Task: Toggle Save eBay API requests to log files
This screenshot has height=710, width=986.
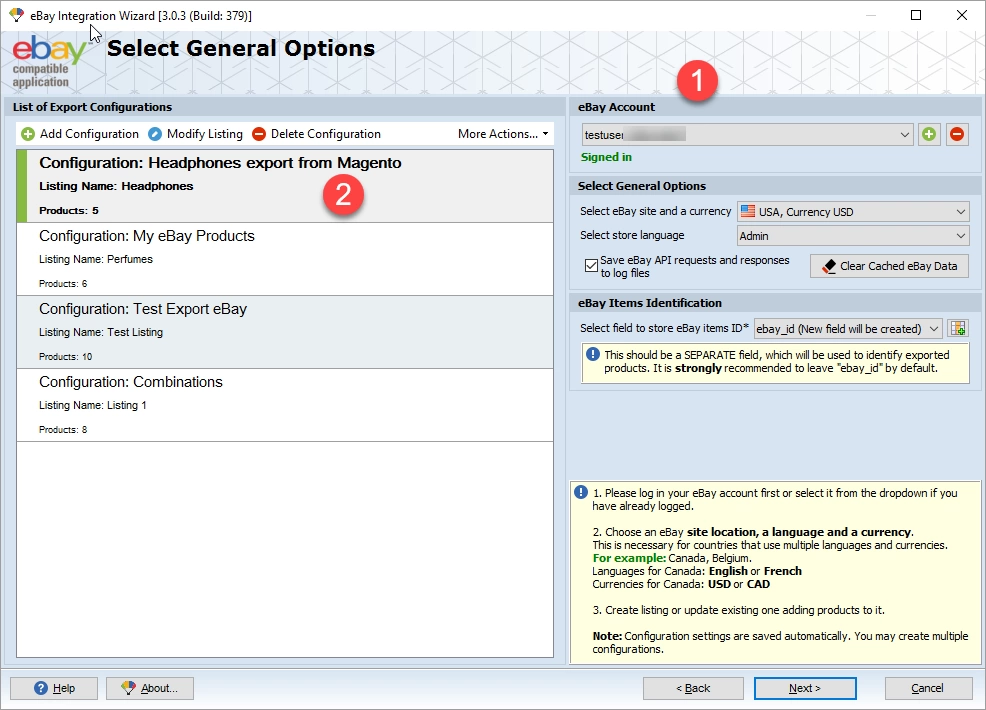Action: coord(591,266)
